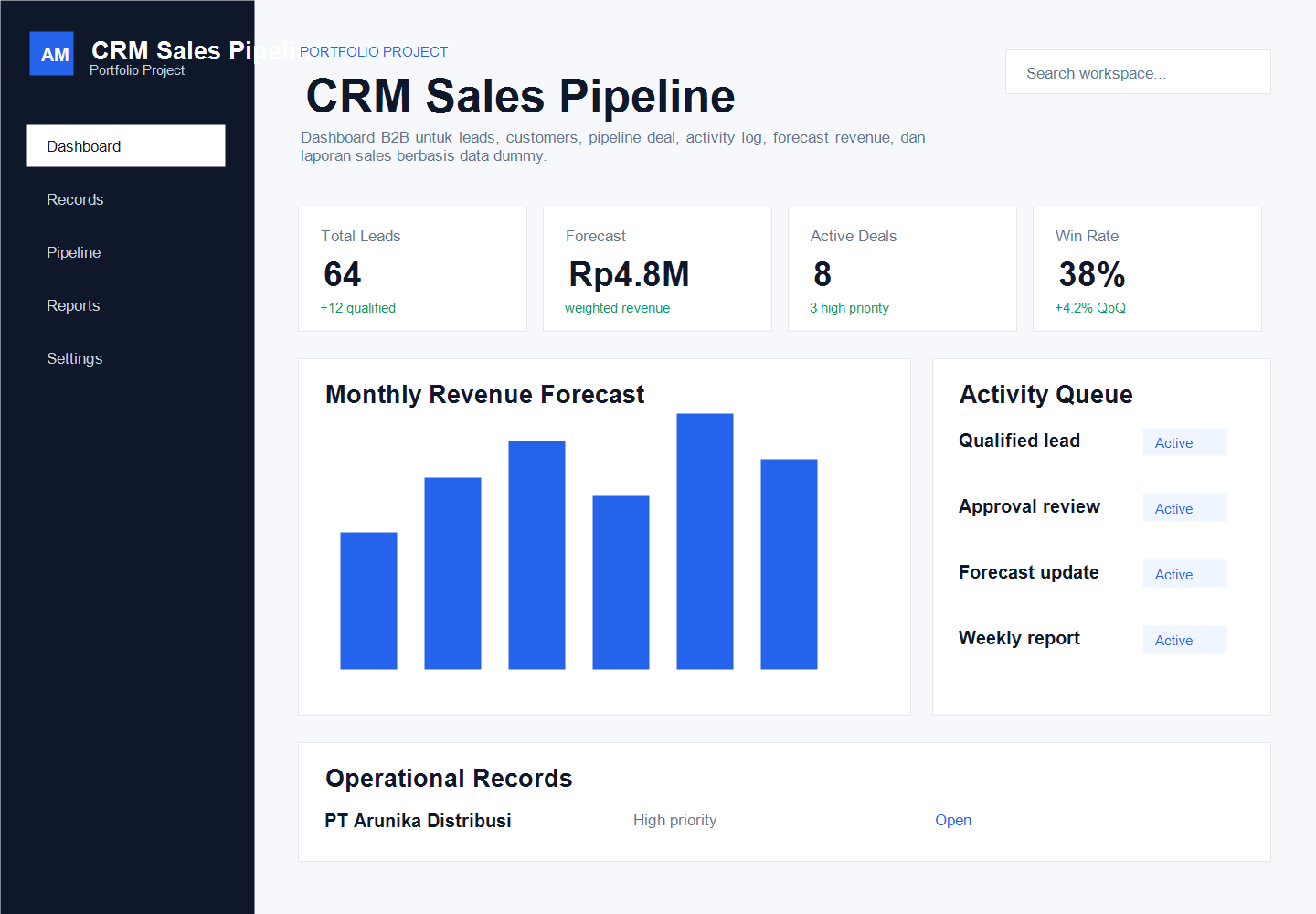Click the Operational Records heading
Viewport: 1316px width, 914px height.
[449, 778]
